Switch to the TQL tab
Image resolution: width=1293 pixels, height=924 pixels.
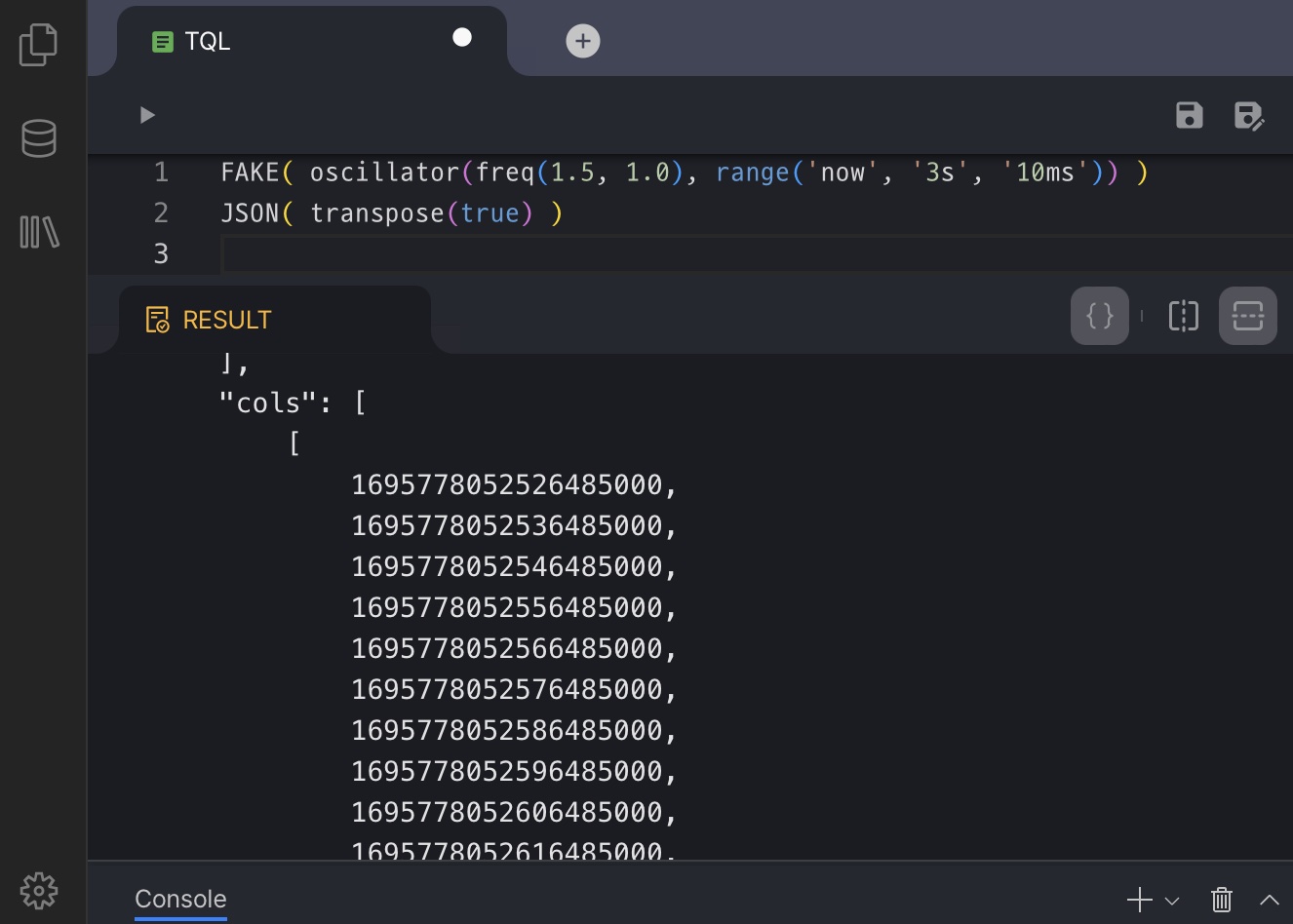pos(207,41)
